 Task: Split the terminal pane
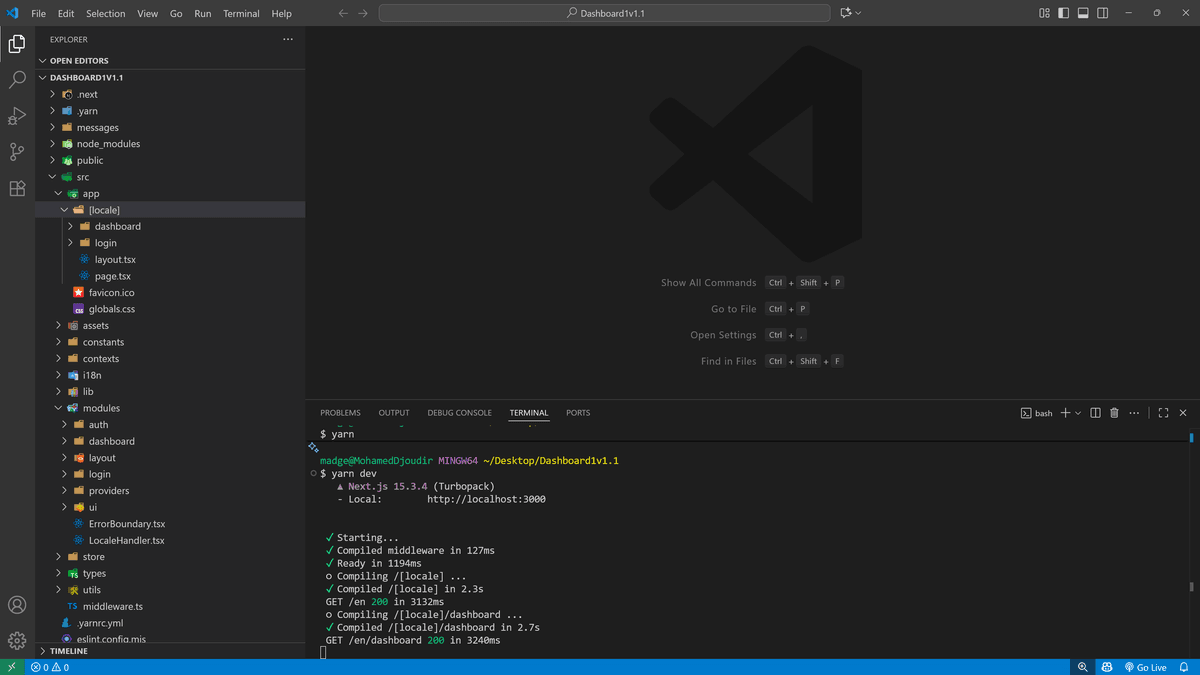pyautogui.click(x=1095, y=413)
